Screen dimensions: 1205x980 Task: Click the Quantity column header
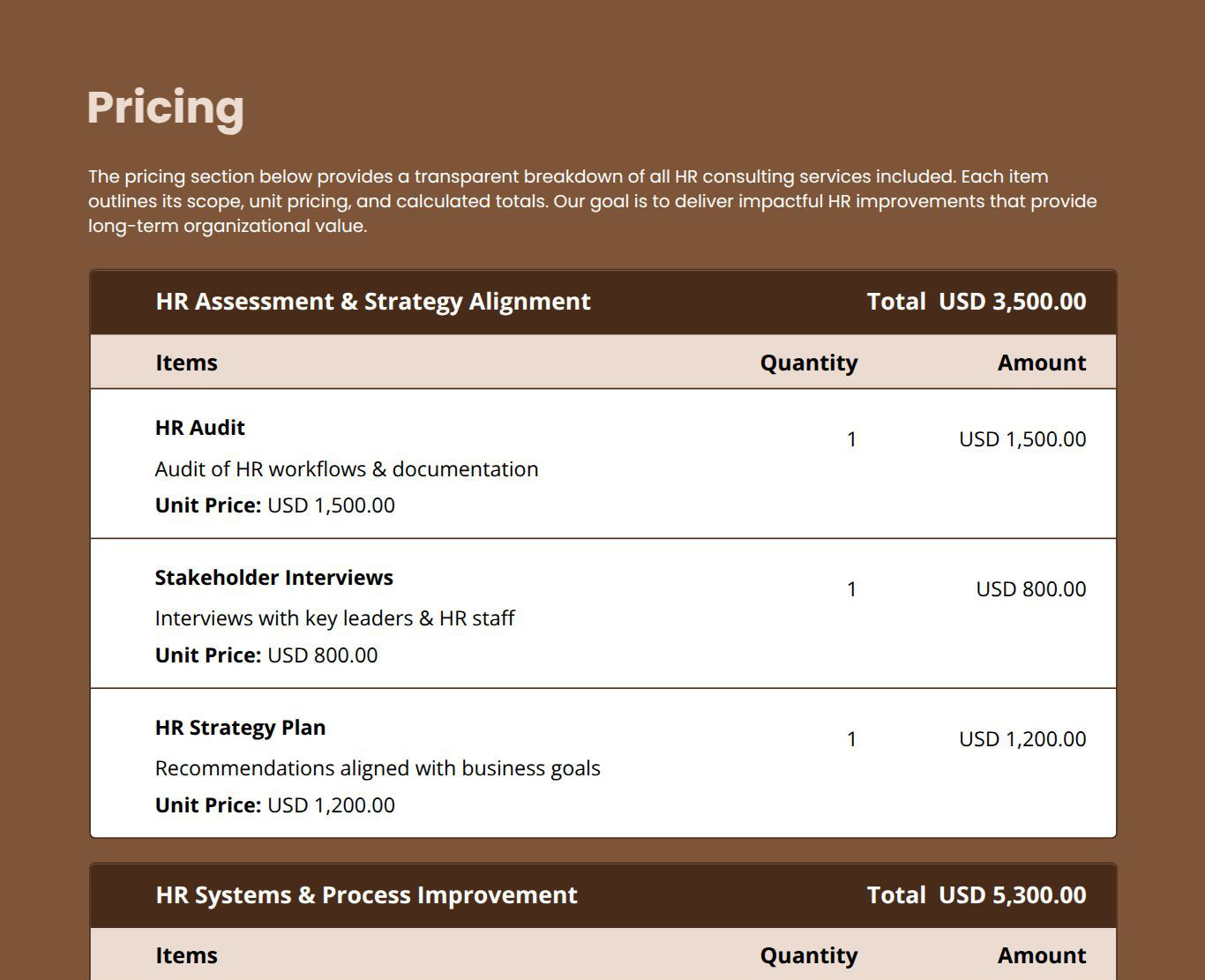[x=808, y=362]
